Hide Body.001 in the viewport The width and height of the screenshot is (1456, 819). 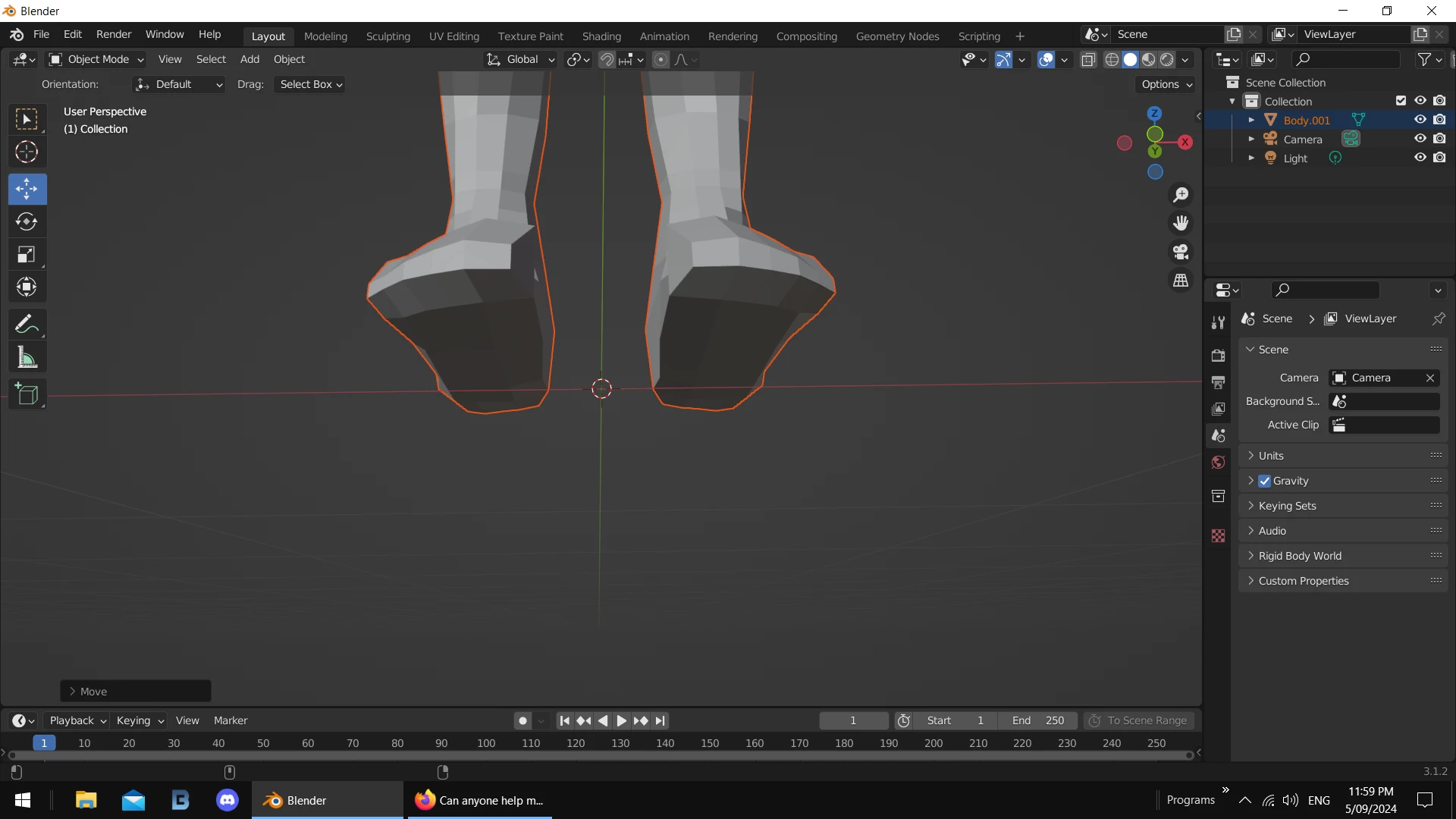coord(1420,120)
